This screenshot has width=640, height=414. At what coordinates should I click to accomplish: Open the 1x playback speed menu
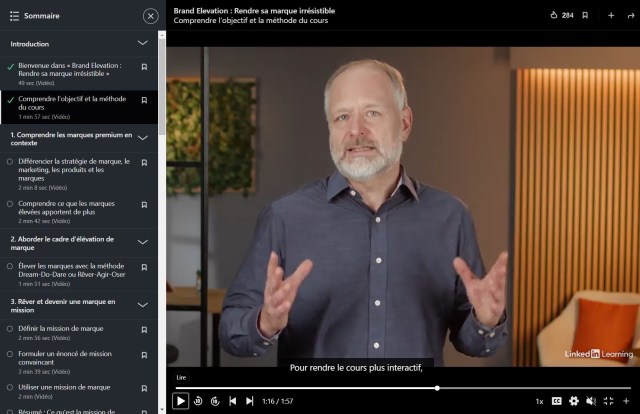(539, 401)
